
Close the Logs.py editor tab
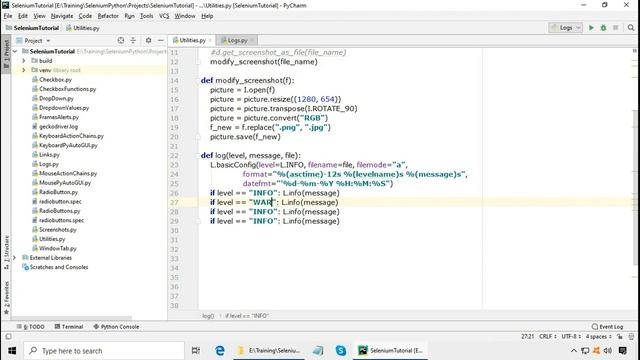(x=252, y=40)
